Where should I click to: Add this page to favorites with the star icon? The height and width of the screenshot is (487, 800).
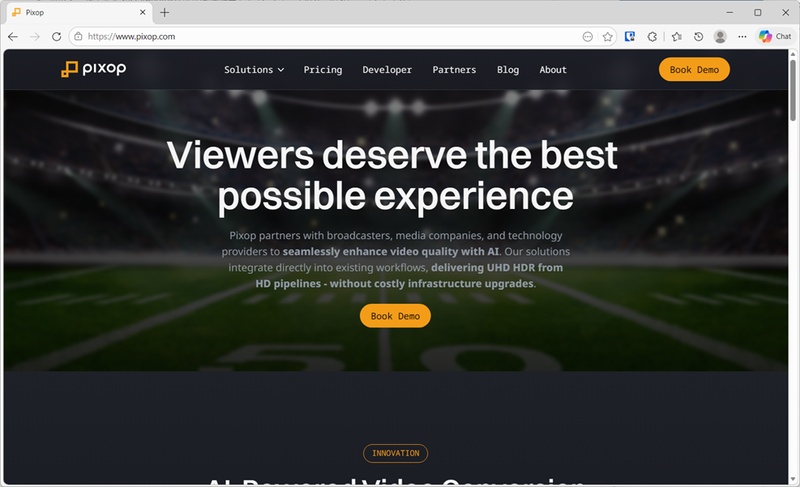607,37
